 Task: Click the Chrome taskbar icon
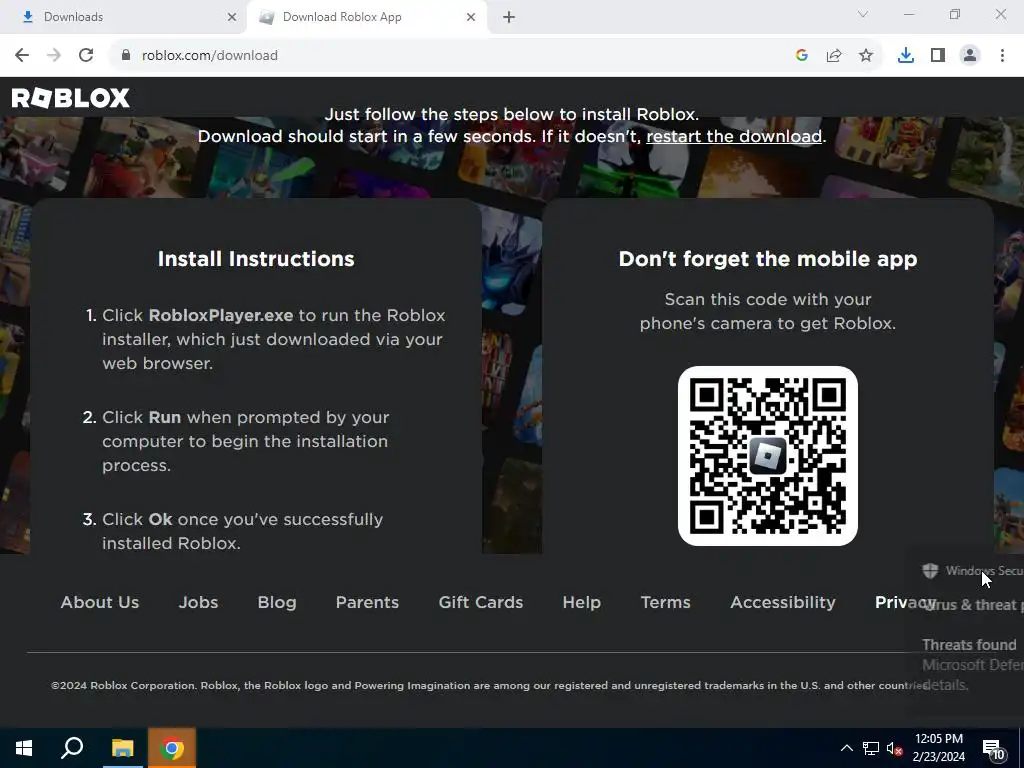coord(172,748)
